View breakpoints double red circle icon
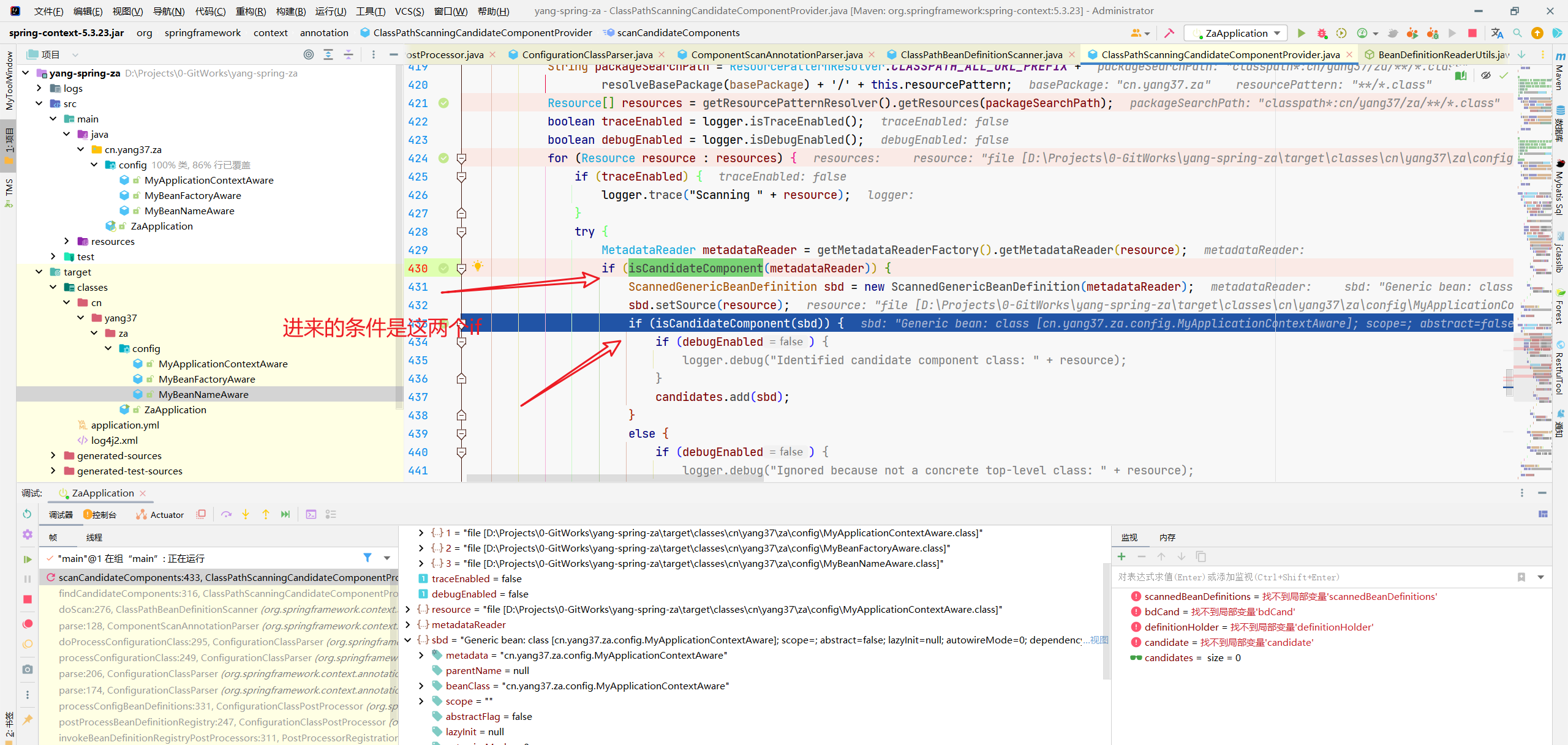Viewport: 1568px width, 745px height. [27, 624]
